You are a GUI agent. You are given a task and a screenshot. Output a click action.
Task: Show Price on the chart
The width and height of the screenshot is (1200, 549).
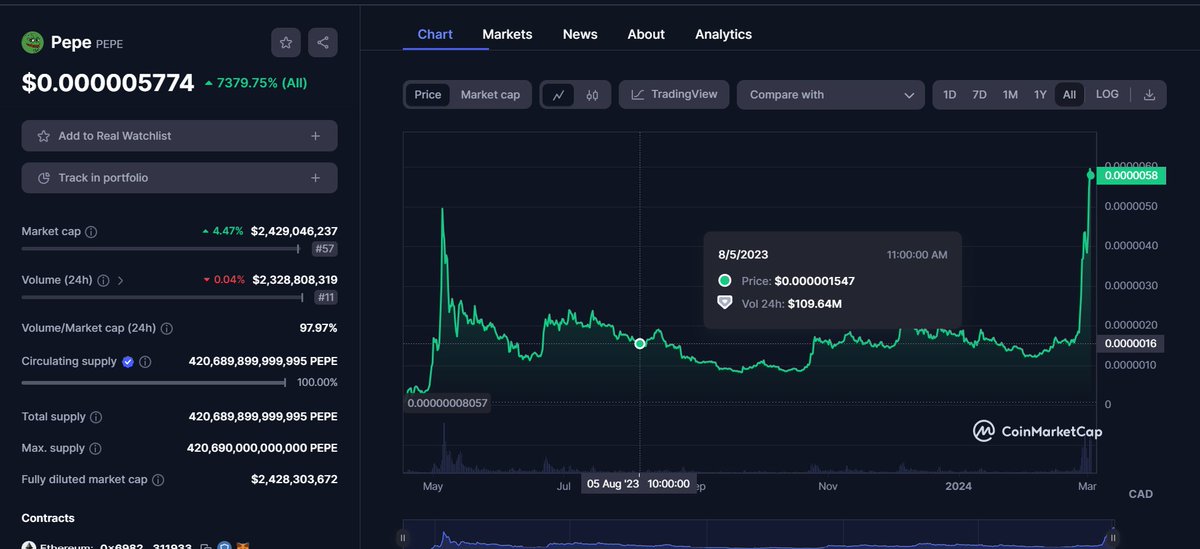pyautogui.click(x=428, y=95)
